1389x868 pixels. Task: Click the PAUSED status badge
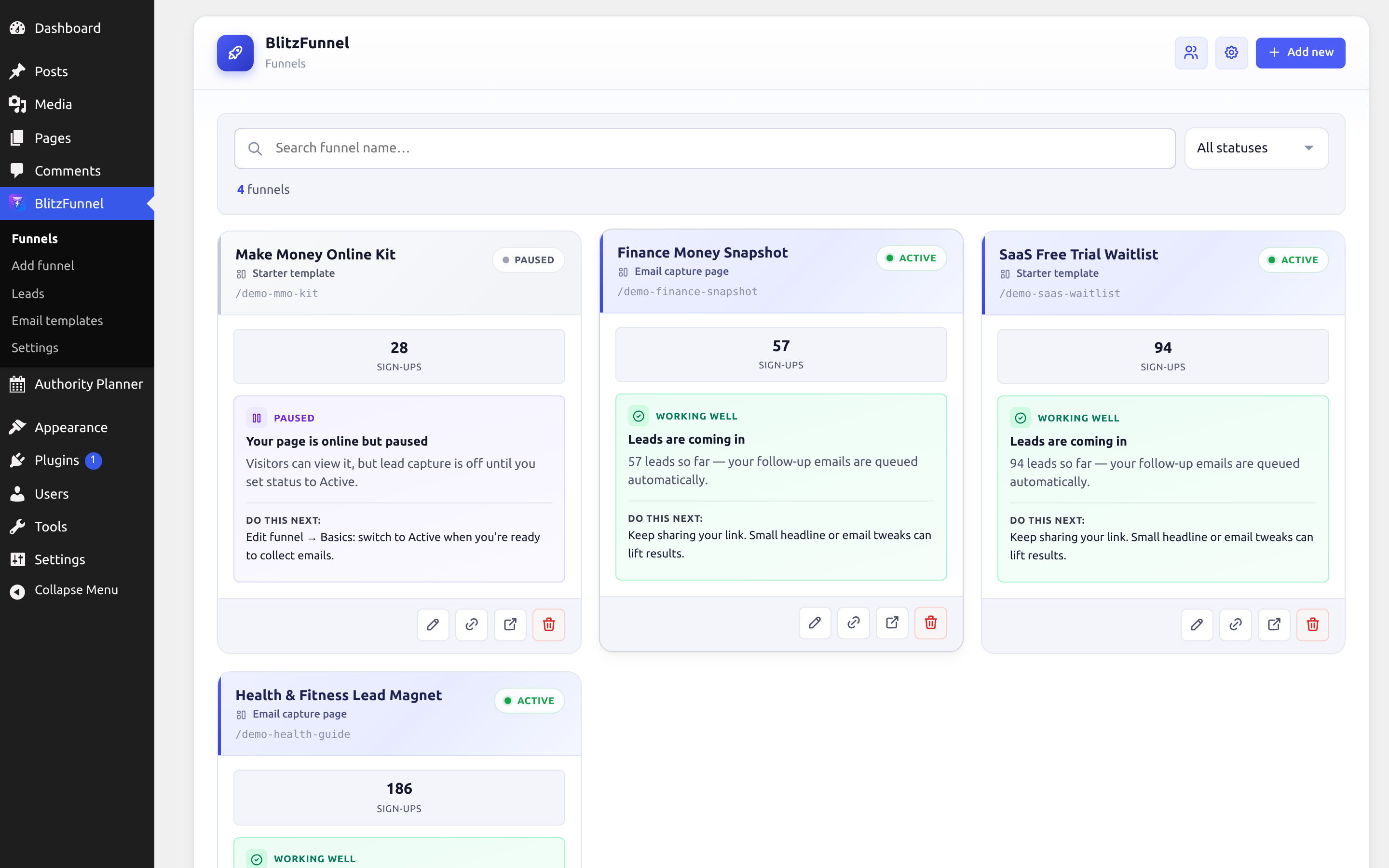[528, 260]
